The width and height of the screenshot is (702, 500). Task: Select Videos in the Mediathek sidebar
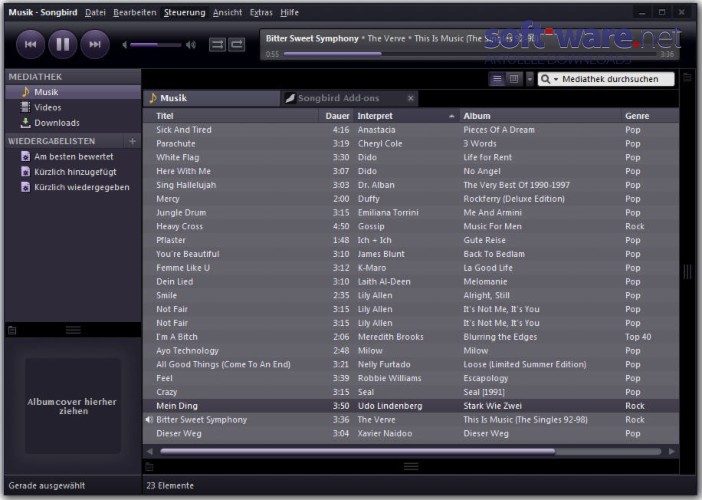click(73, 107)
